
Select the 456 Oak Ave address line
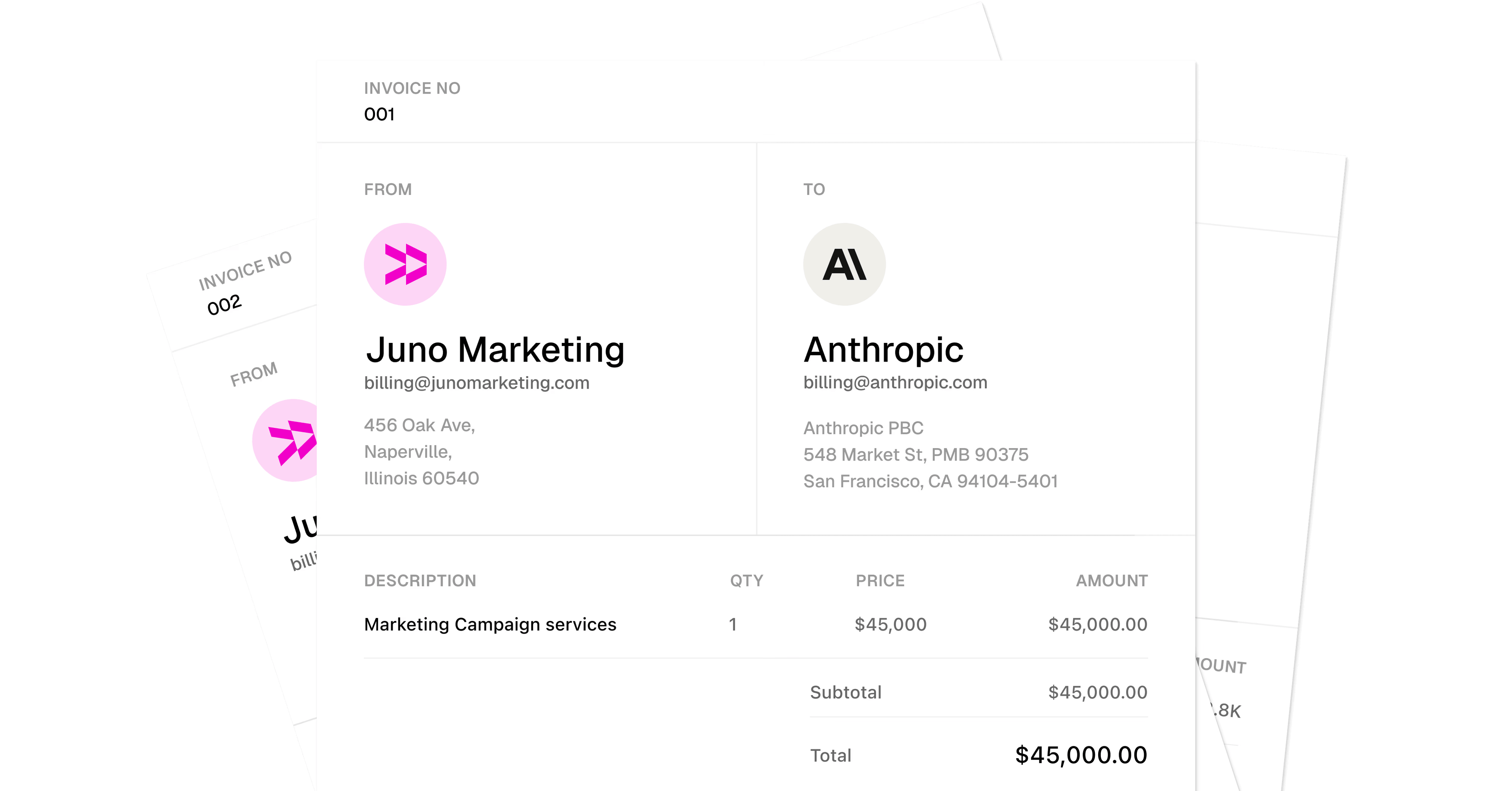tap(419, 425)
